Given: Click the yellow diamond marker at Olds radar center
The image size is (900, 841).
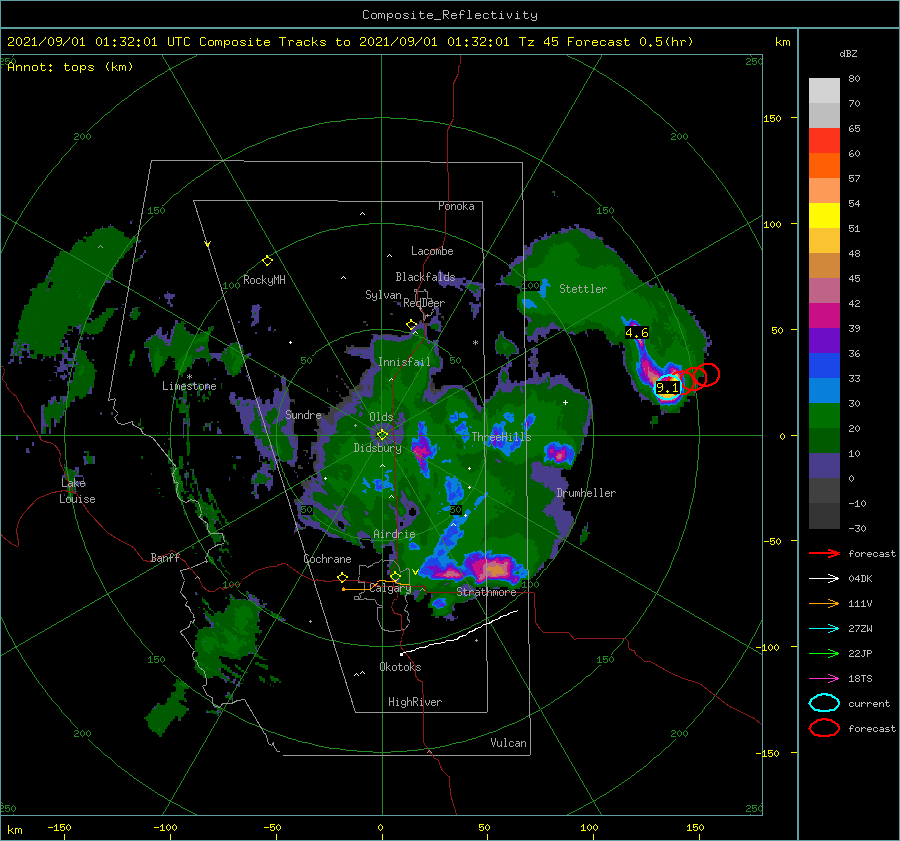Looking at the screenshot, I should pos(382,435).
